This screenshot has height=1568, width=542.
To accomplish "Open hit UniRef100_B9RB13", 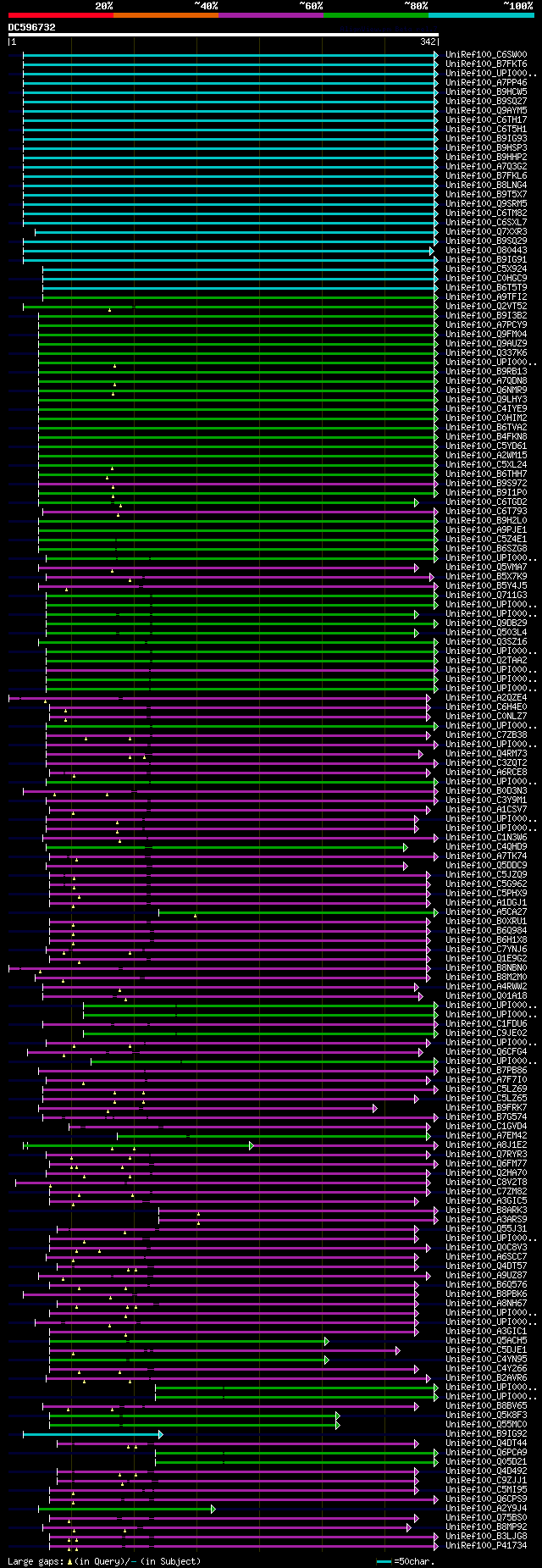I will coord(486,371).
